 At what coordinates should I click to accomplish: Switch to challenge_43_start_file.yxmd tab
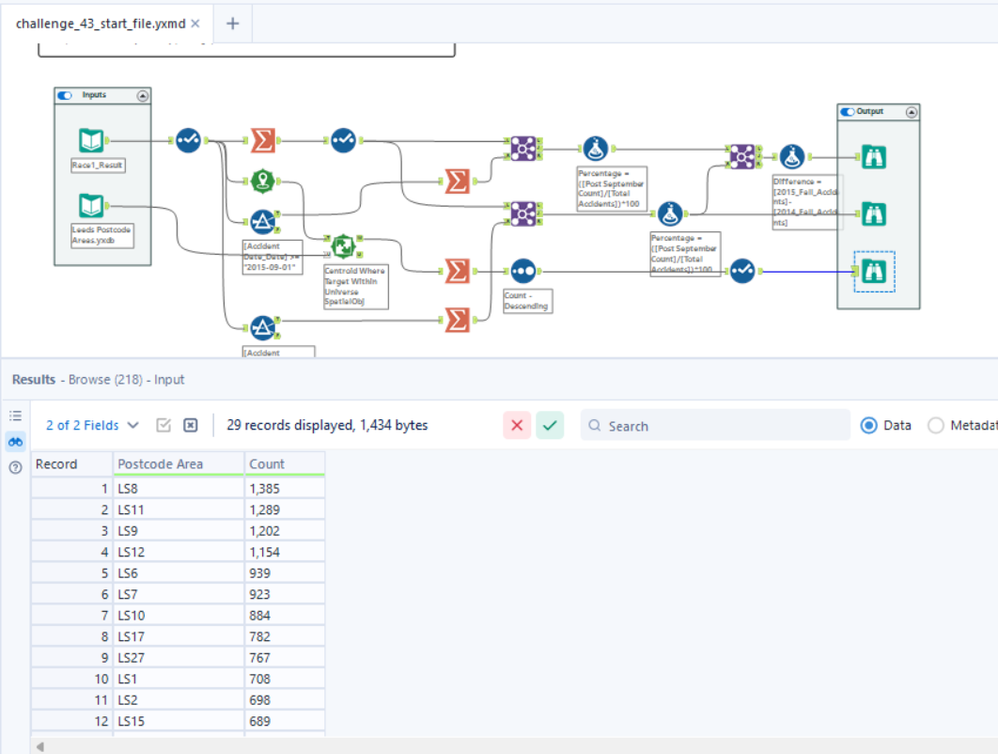click(x=101, y=24)
